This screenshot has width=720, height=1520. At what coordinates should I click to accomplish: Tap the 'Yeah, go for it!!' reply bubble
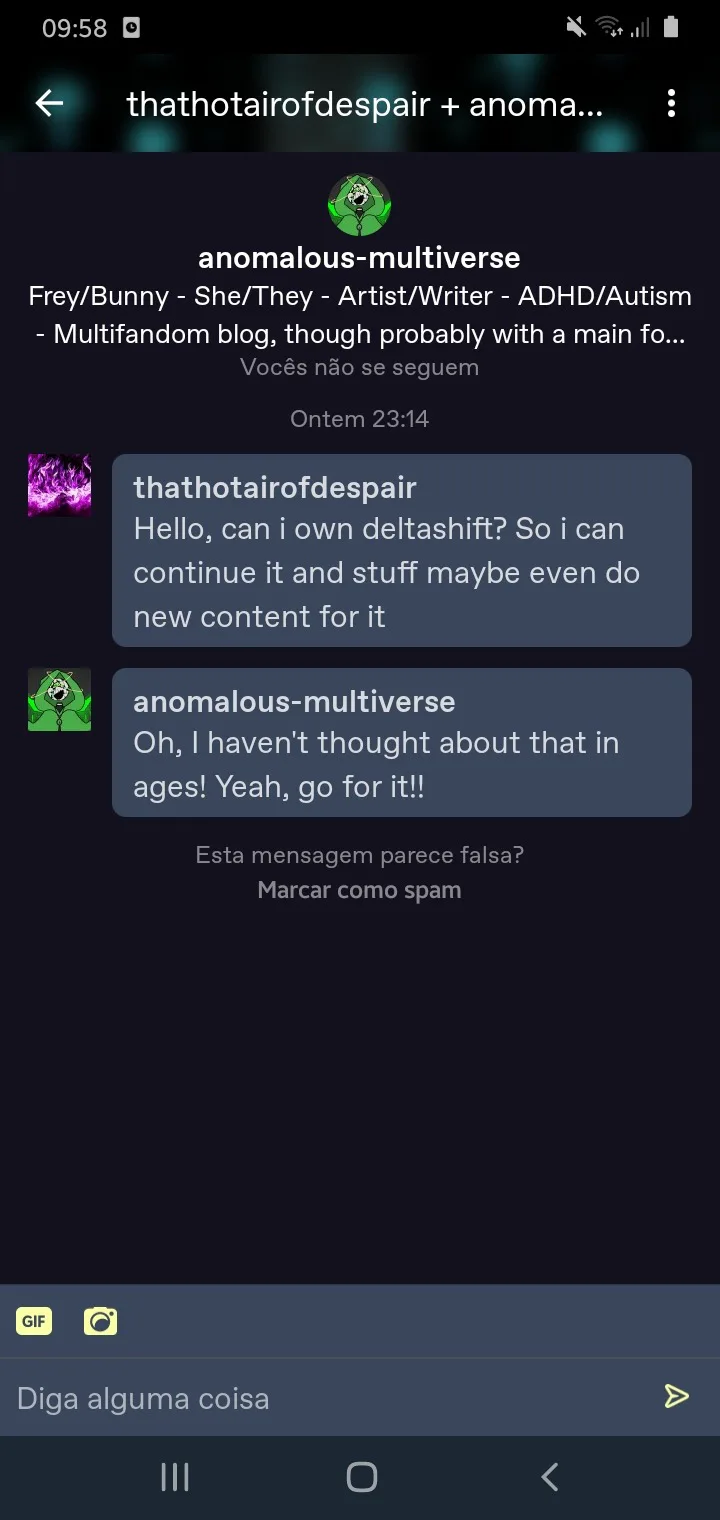click(x=400, y=765)
